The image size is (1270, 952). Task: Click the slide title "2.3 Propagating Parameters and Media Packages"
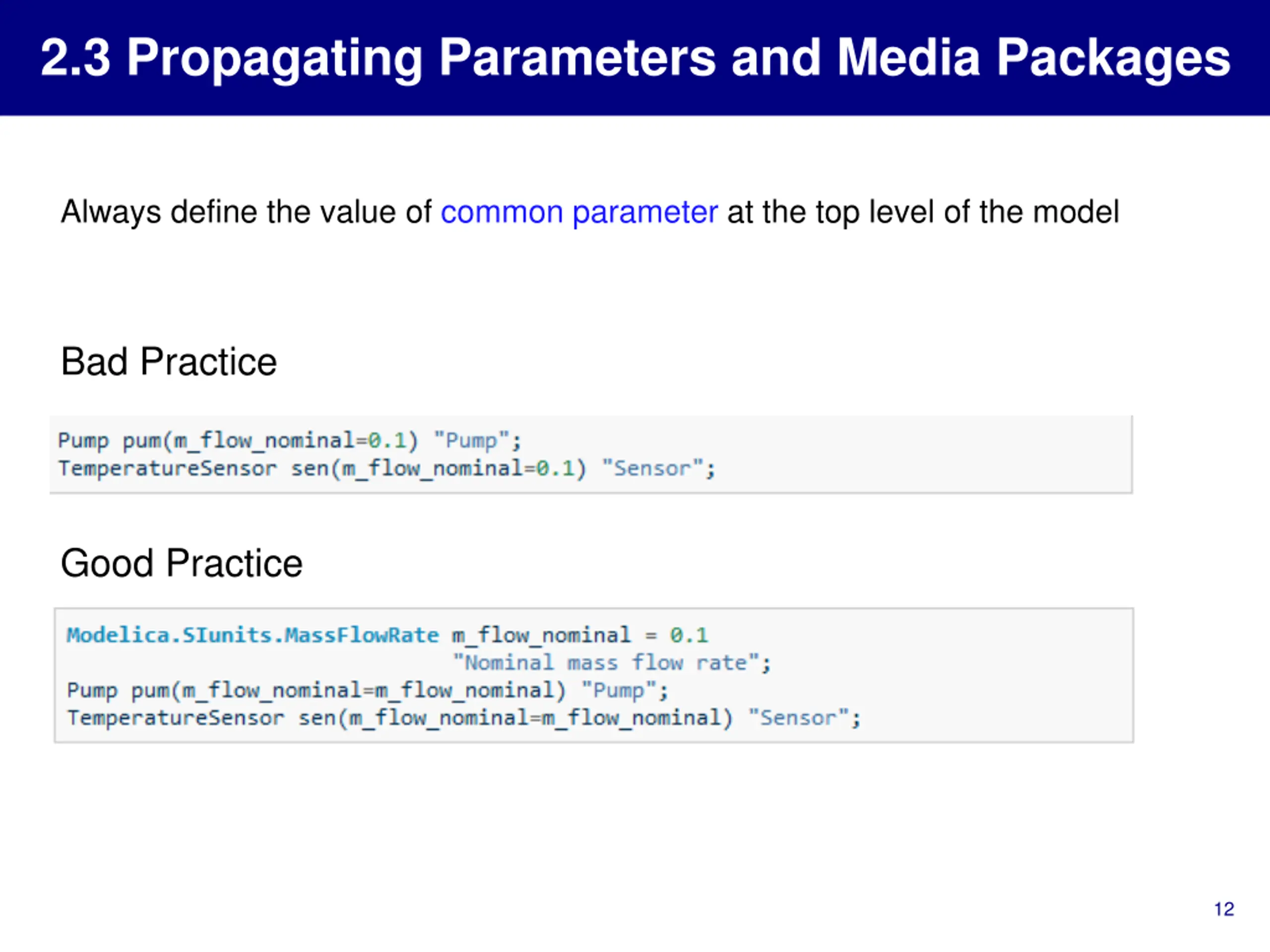(x=635, y=58)
